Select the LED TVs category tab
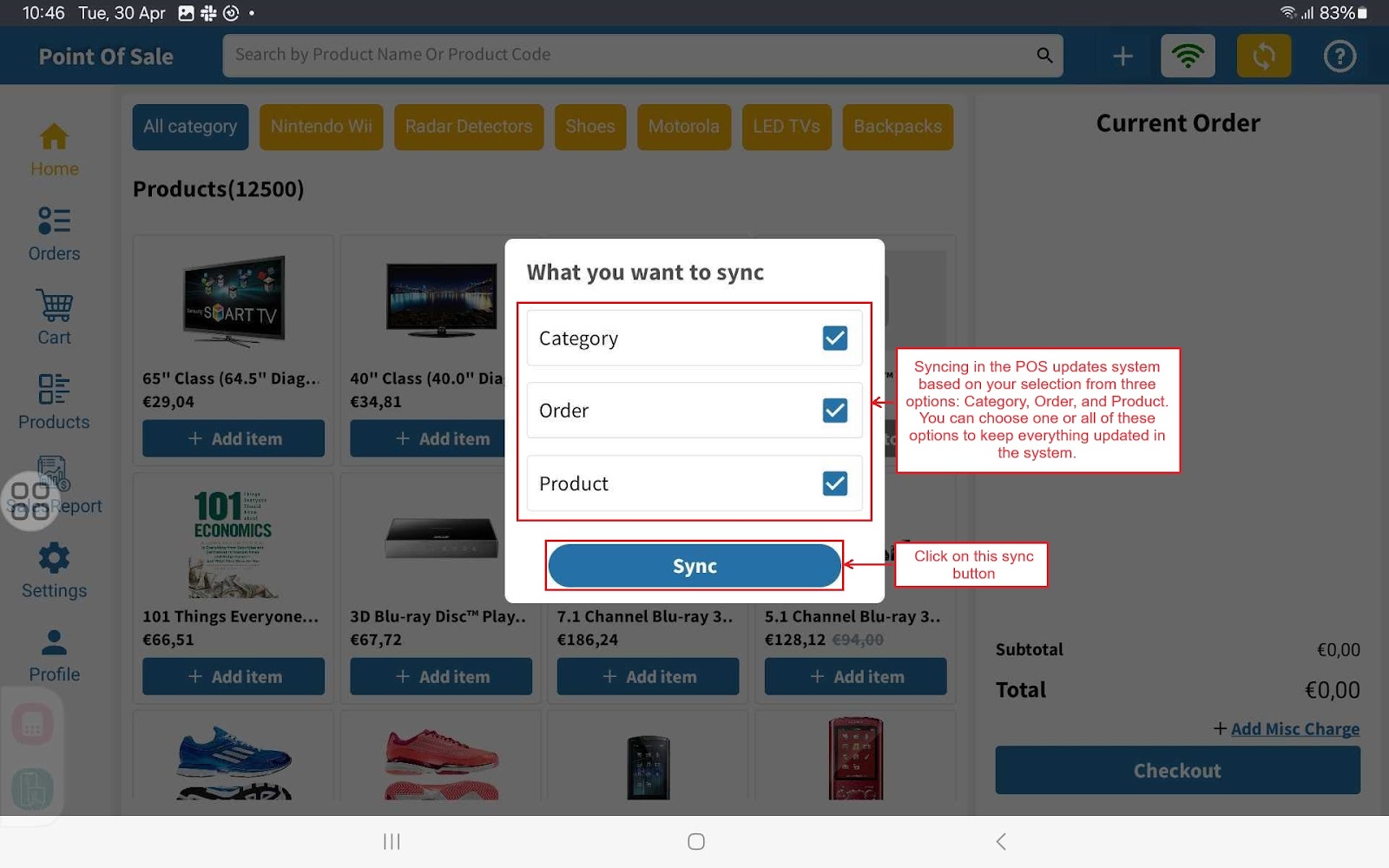 (x=786, y=127)
